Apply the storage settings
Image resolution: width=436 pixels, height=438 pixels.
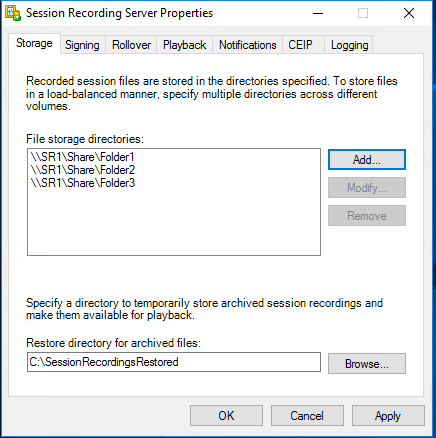coord(388,416)
